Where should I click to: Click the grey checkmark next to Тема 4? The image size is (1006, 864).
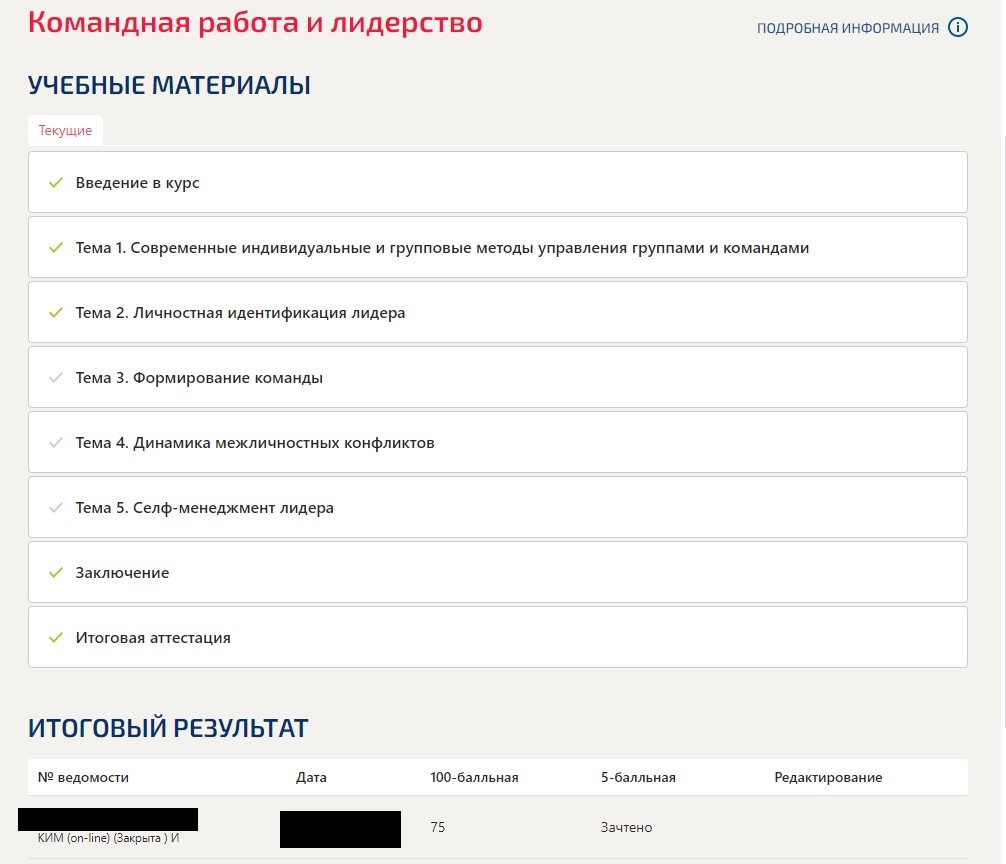[56, 443]
